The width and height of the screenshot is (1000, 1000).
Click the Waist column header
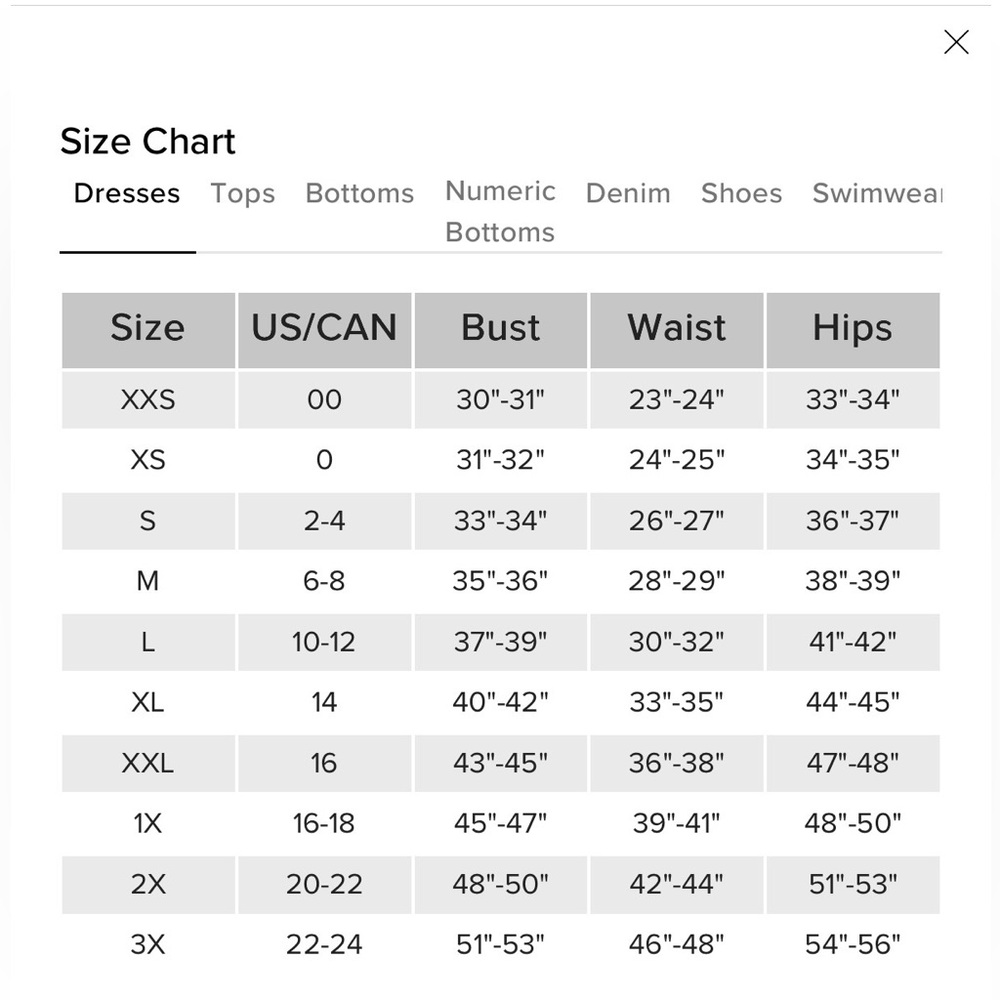point(677,330)
